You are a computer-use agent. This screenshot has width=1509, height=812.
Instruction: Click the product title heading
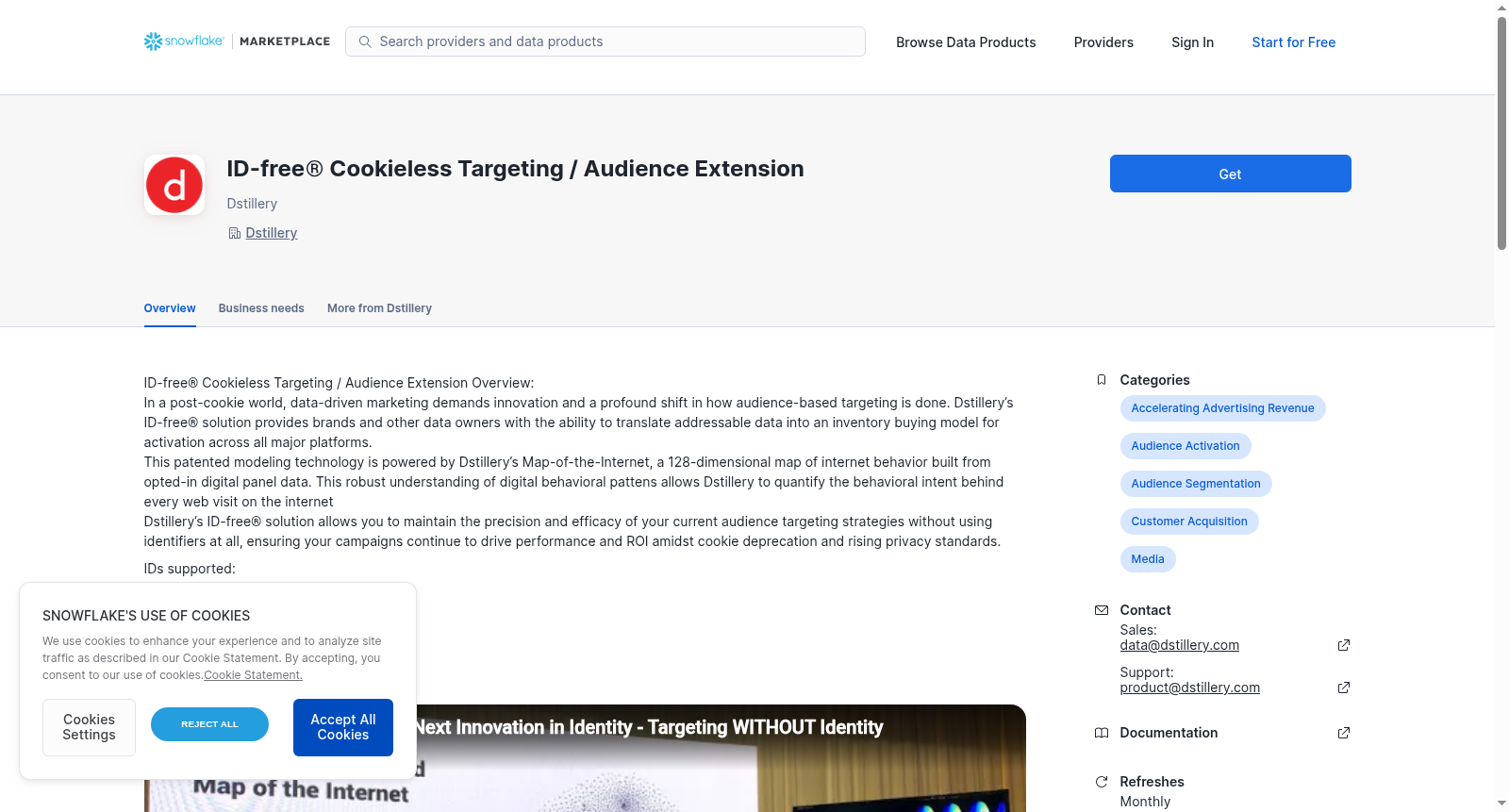(x=515, y=169)
